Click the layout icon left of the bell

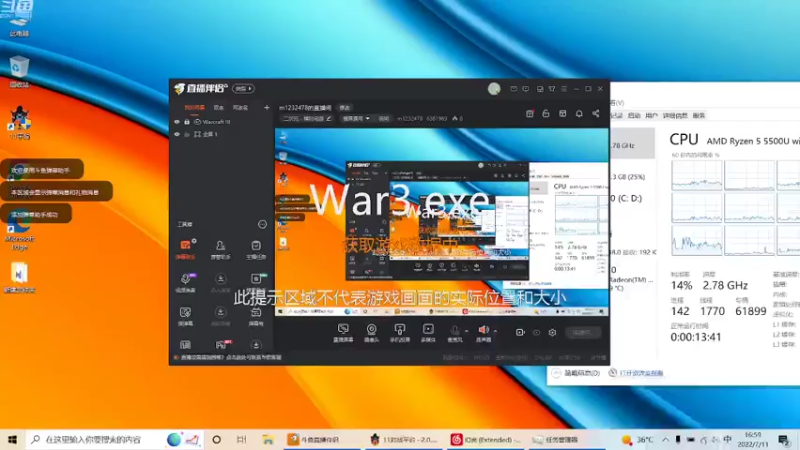click(562, 113)
